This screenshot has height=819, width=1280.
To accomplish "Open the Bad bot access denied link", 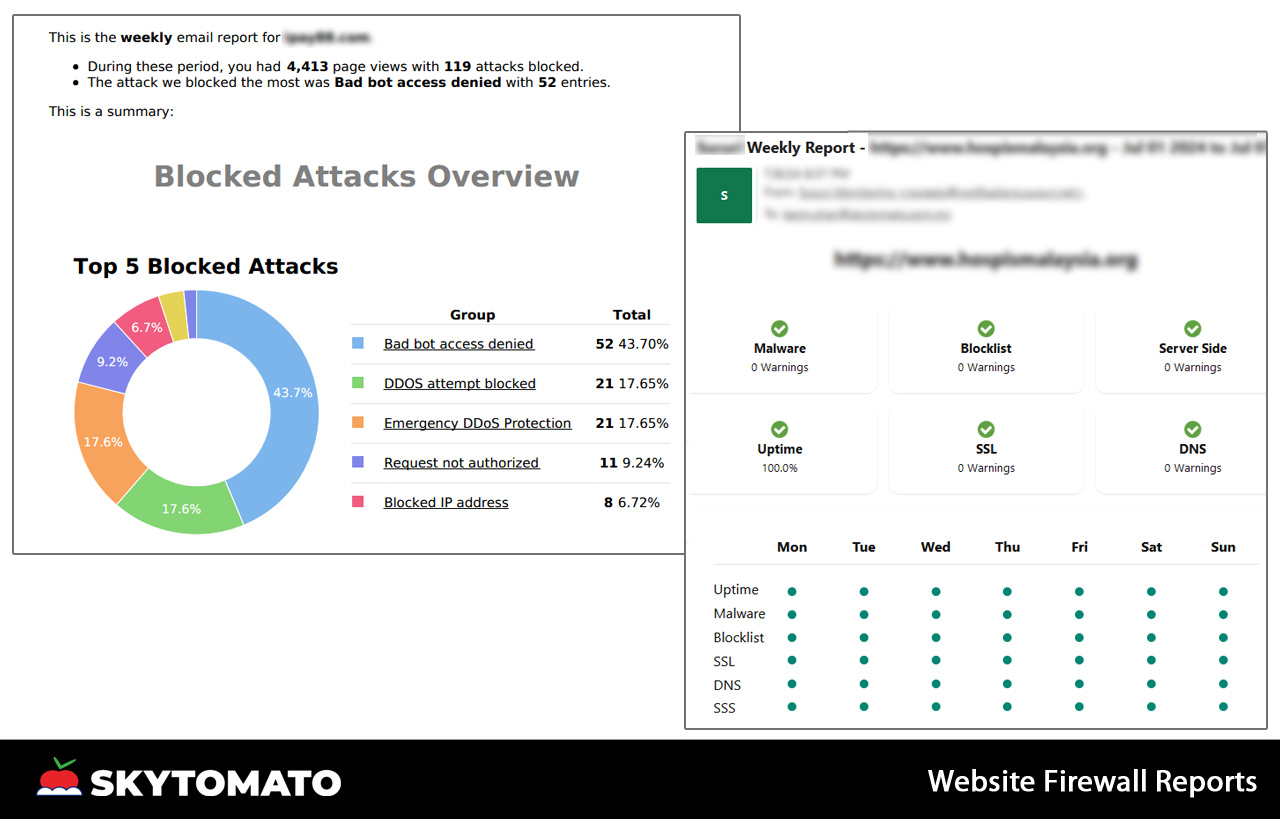I will pyautogui.click(x=459, y=344).
